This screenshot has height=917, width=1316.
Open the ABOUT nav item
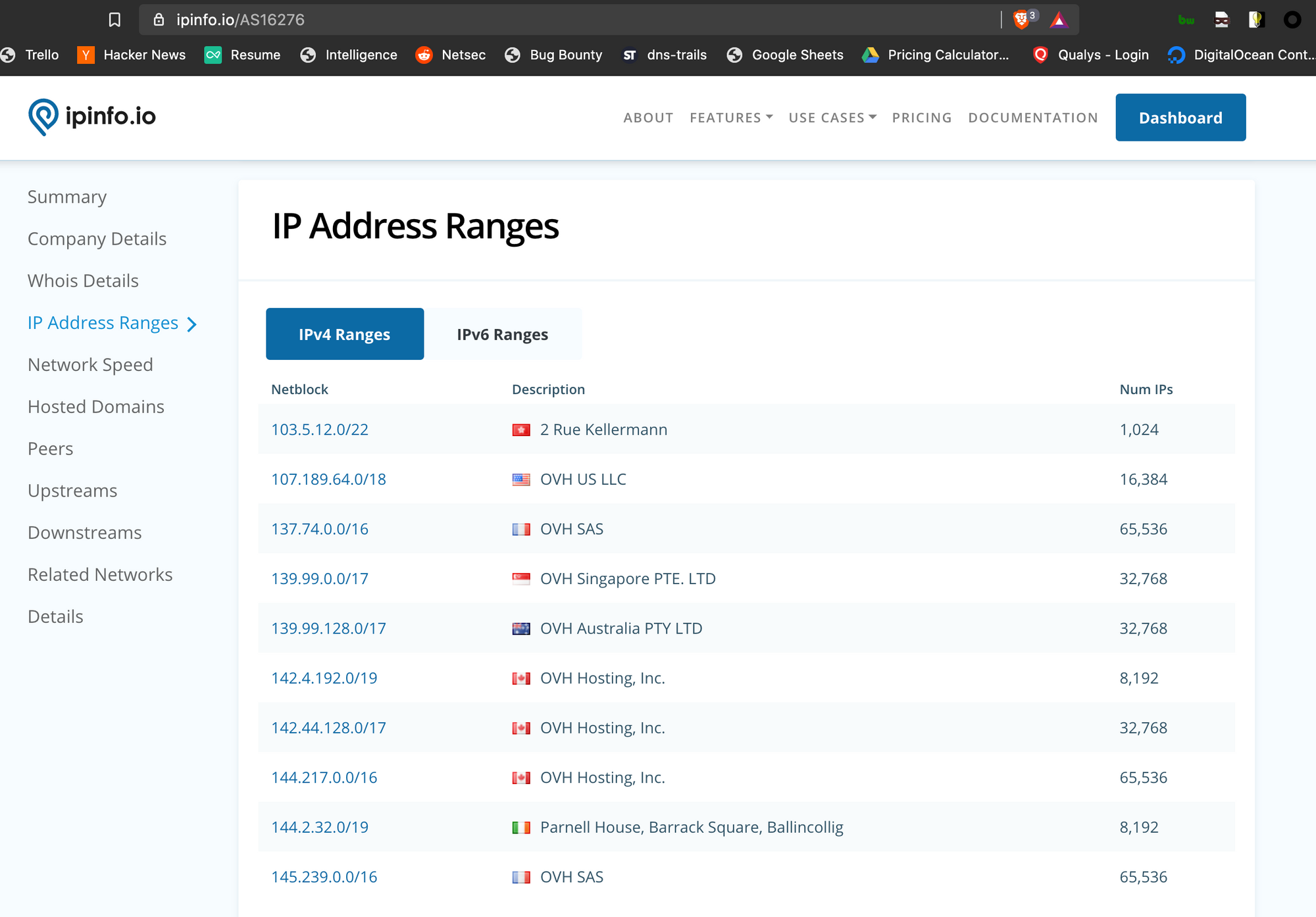tap(648, 118)
